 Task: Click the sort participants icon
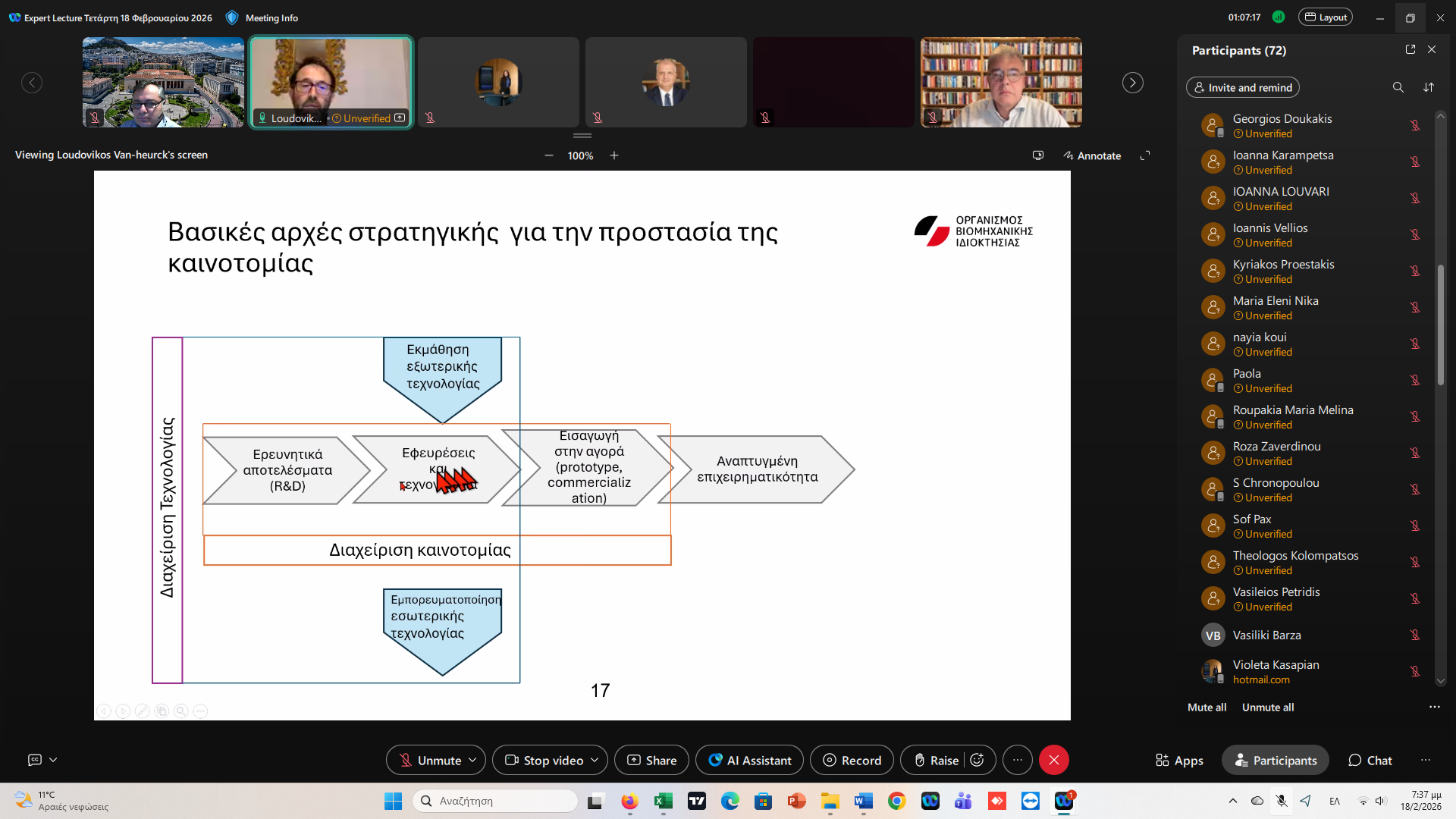1429,87
